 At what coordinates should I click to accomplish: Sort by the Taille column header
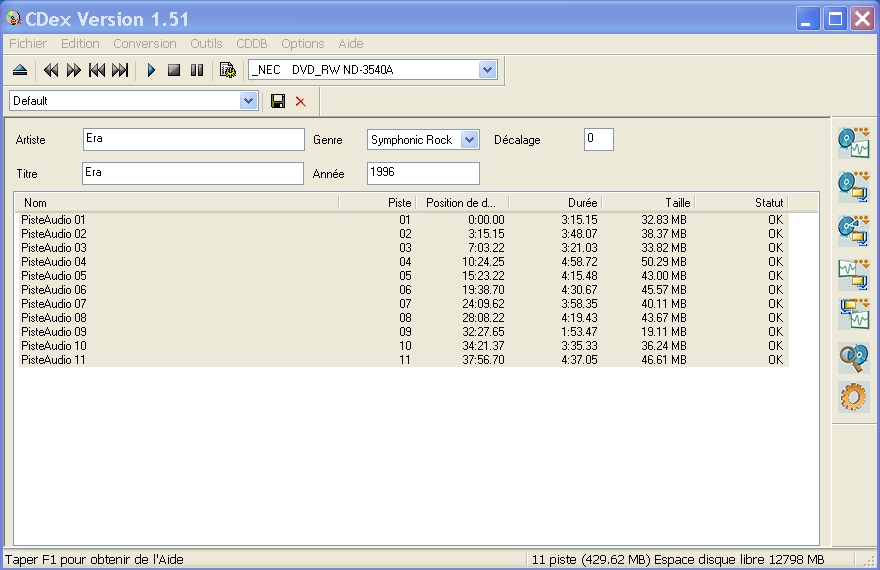coord(648,203)
